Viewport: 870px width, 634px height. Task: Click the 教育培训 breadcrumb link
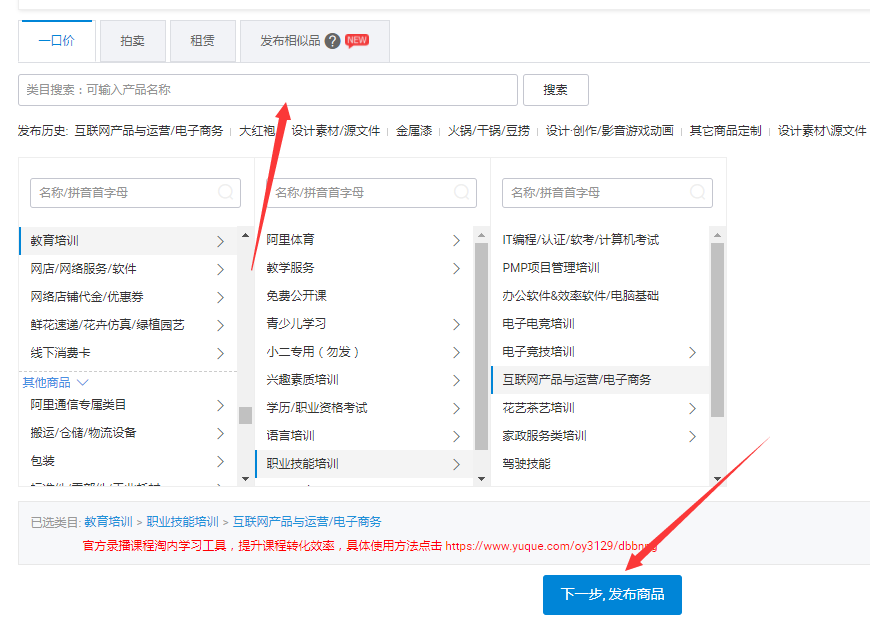point(108,522)
